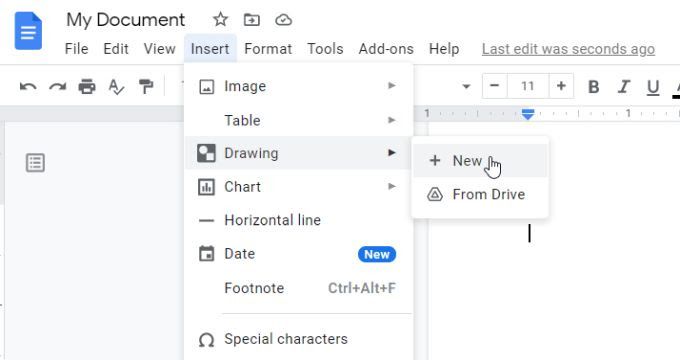Open the document outline icon
Viewport: 680px width, 360px height.
pos(35,163)
